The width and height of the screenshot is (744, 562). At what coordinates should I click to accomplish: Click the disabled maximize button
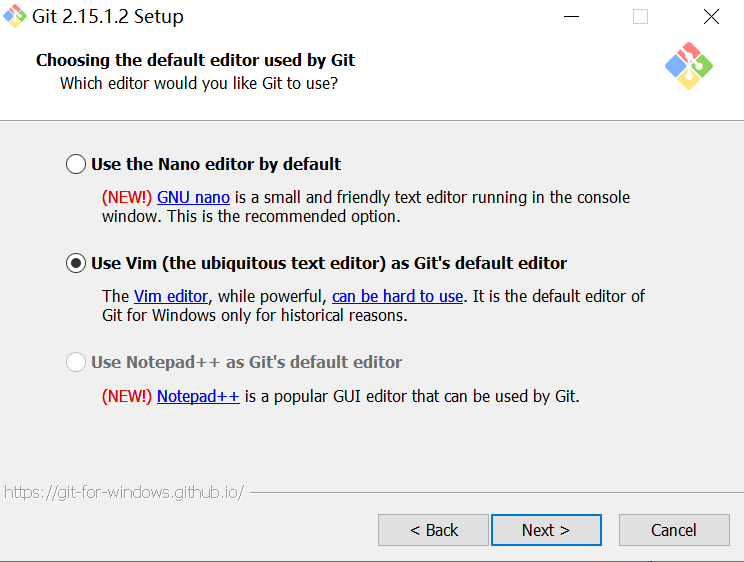(641, 17)
